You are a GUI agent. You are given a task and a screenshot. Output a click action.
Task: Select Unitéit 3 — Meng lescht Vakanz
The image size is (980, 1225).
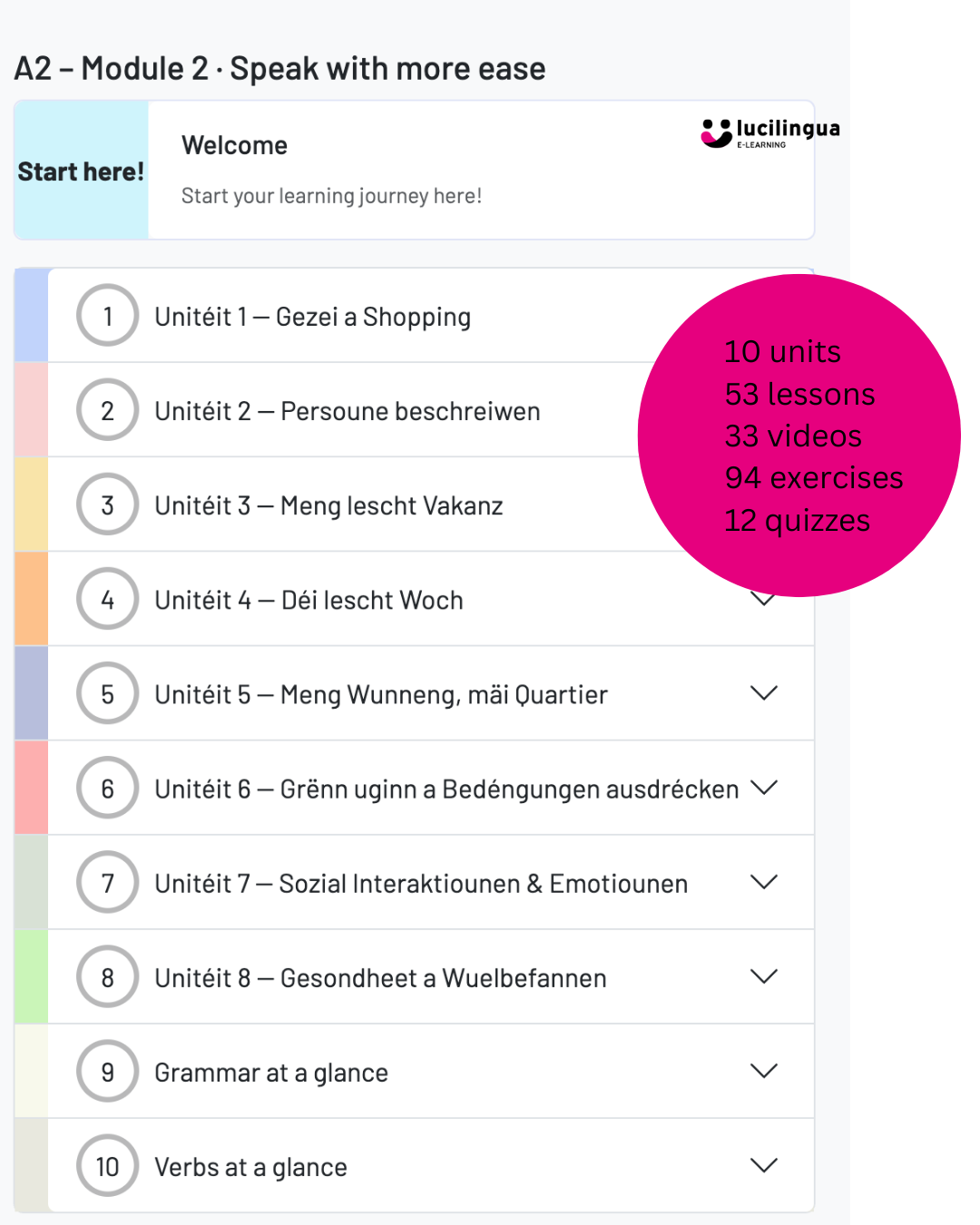[328, 505]
